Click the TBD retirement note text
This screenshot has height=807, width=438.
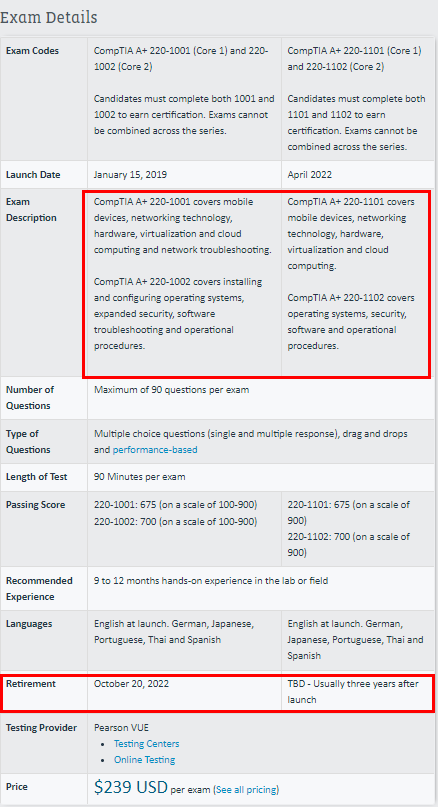point(353,692)
